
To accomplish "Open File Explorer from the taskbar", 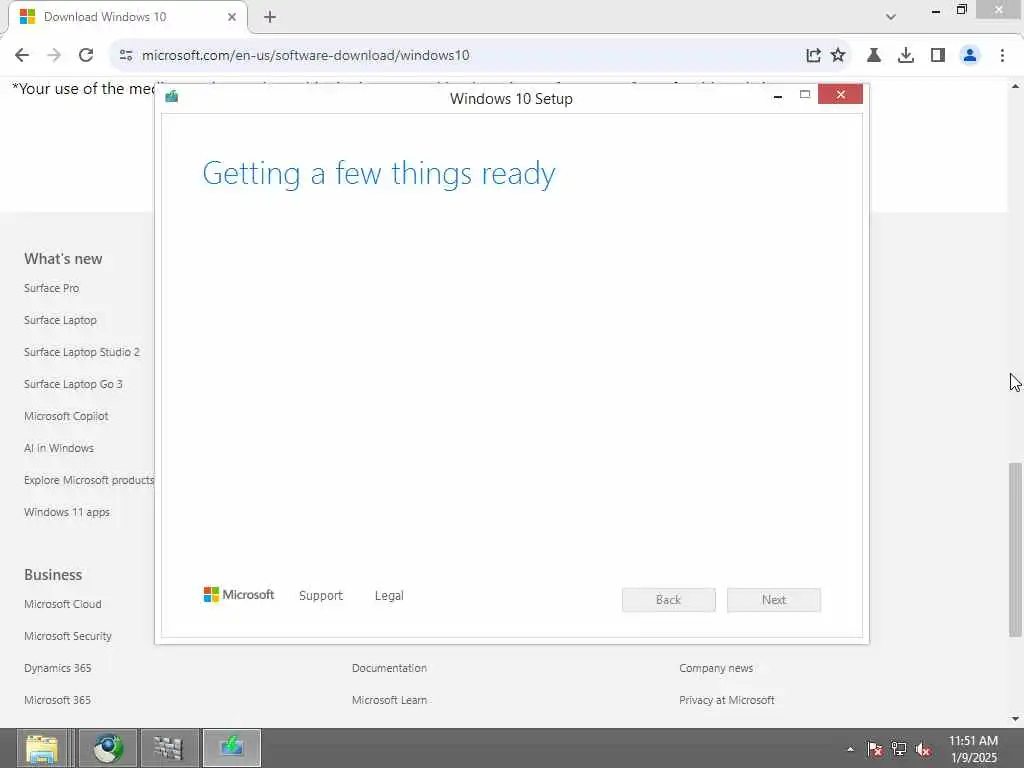I will (42, 748).
